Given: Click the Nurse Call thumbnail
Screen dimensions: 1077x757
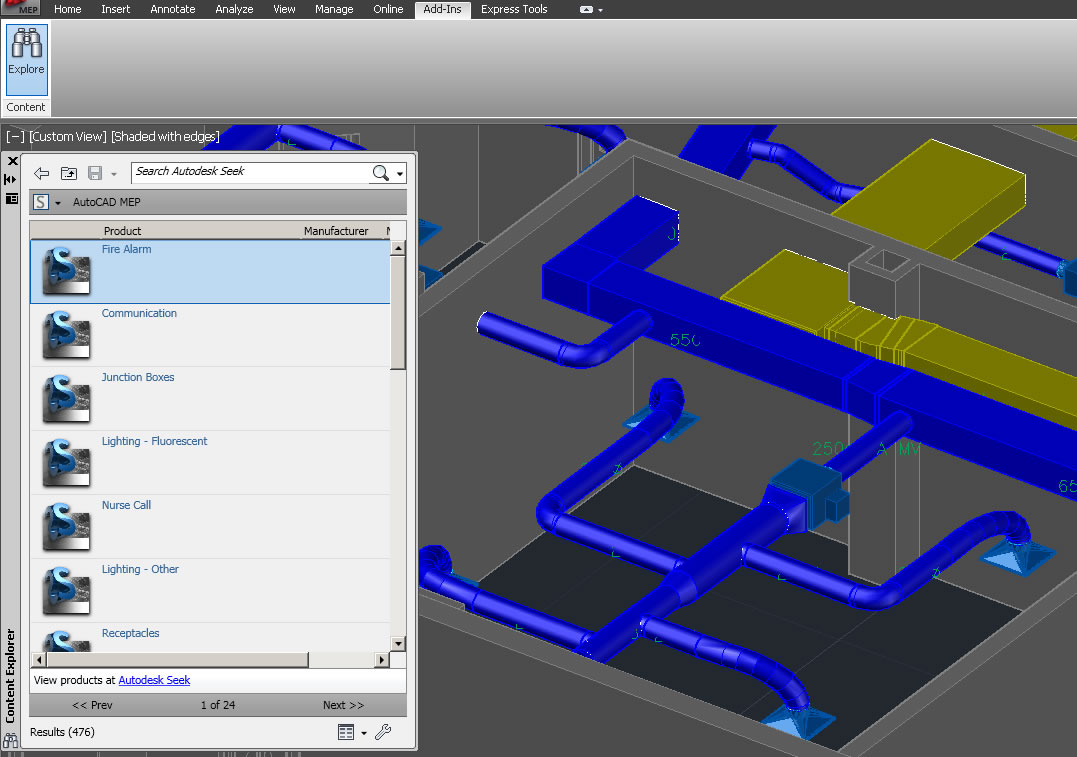Looking at the screenshot, I should tap(66, 527).
